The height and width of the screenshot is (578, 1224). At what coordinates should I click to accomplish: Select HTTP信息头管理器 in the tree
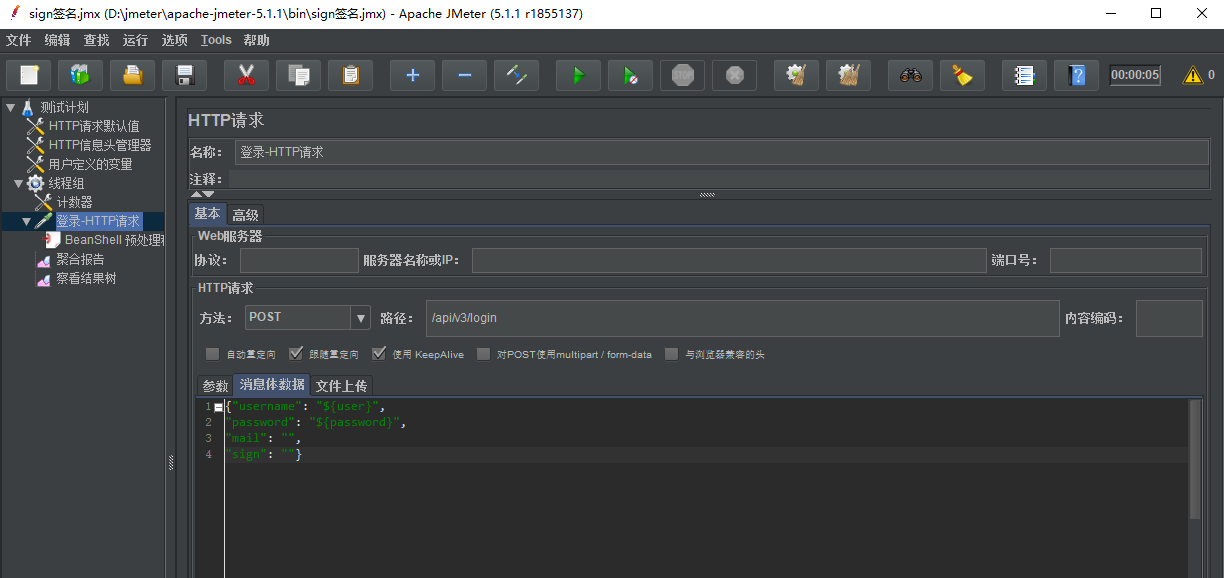click(x=100, y=145)
